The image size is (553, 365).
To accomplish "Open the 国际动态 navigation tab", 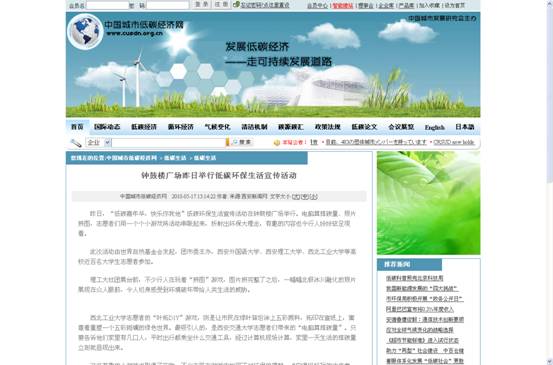I will 107,127.
